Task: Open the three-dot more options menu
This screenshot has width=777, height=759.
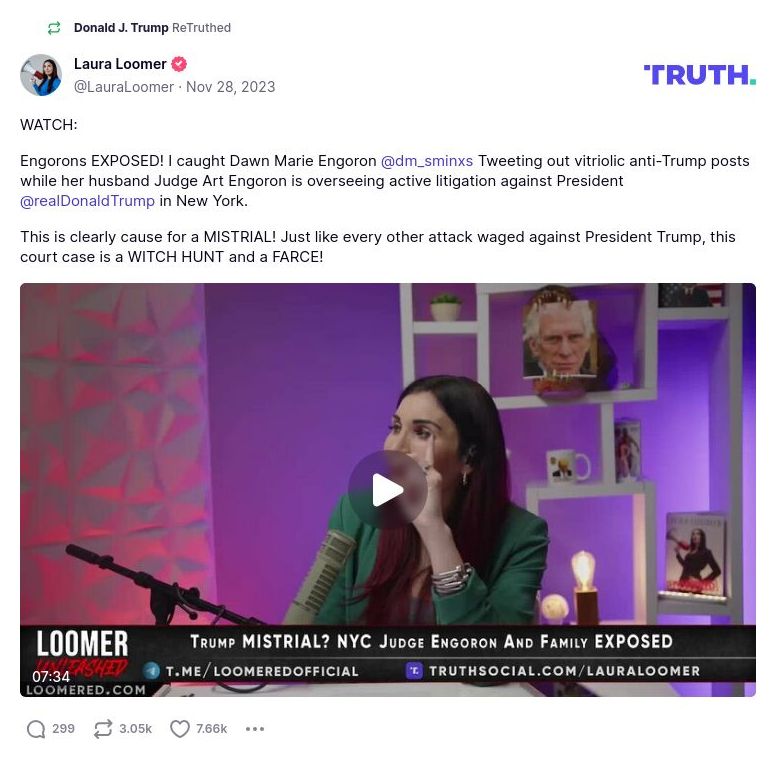Action: tap(255, 729)
